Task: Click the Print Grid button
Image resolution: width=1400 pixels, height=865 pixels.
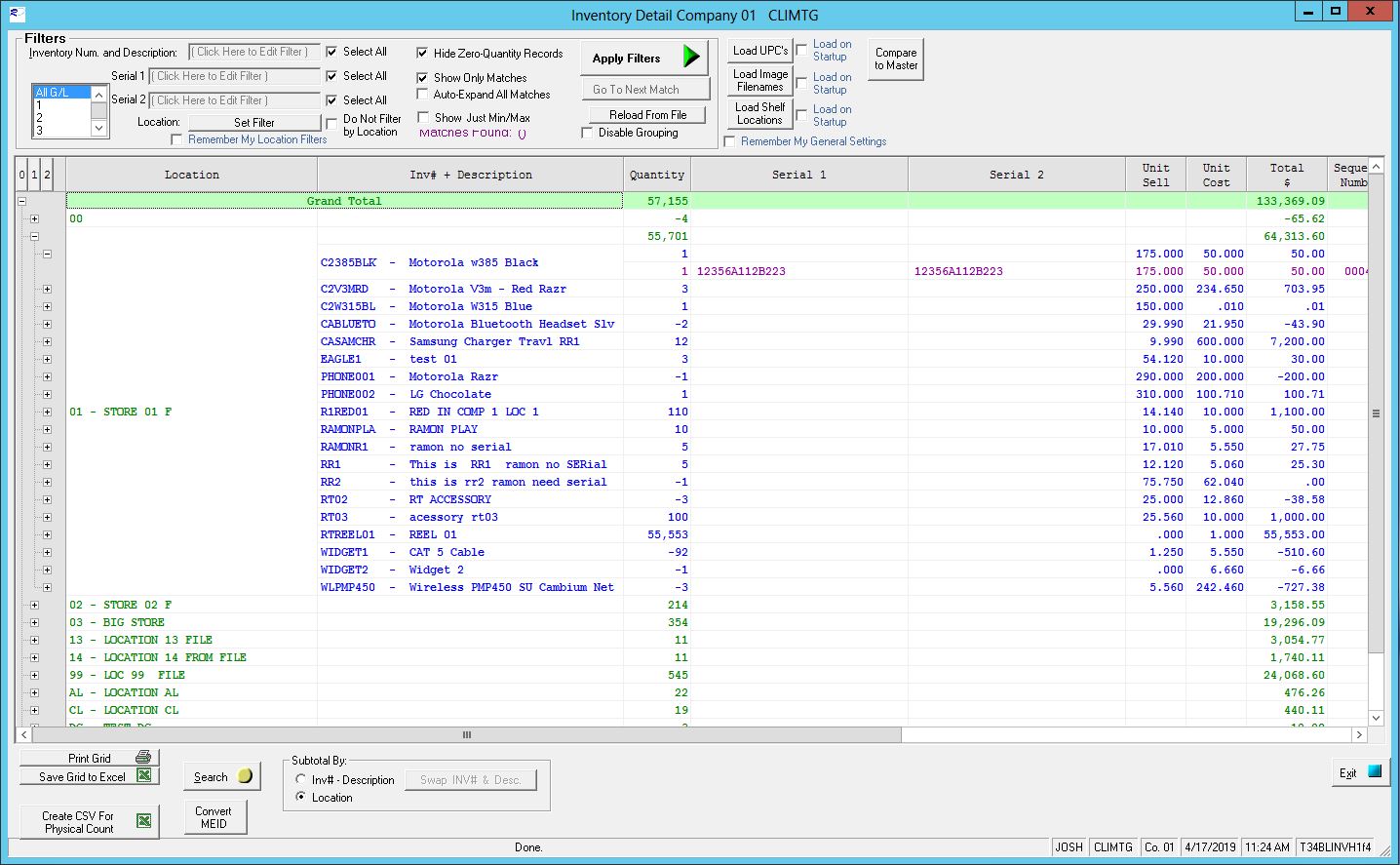Action: (x=89, y=758)
